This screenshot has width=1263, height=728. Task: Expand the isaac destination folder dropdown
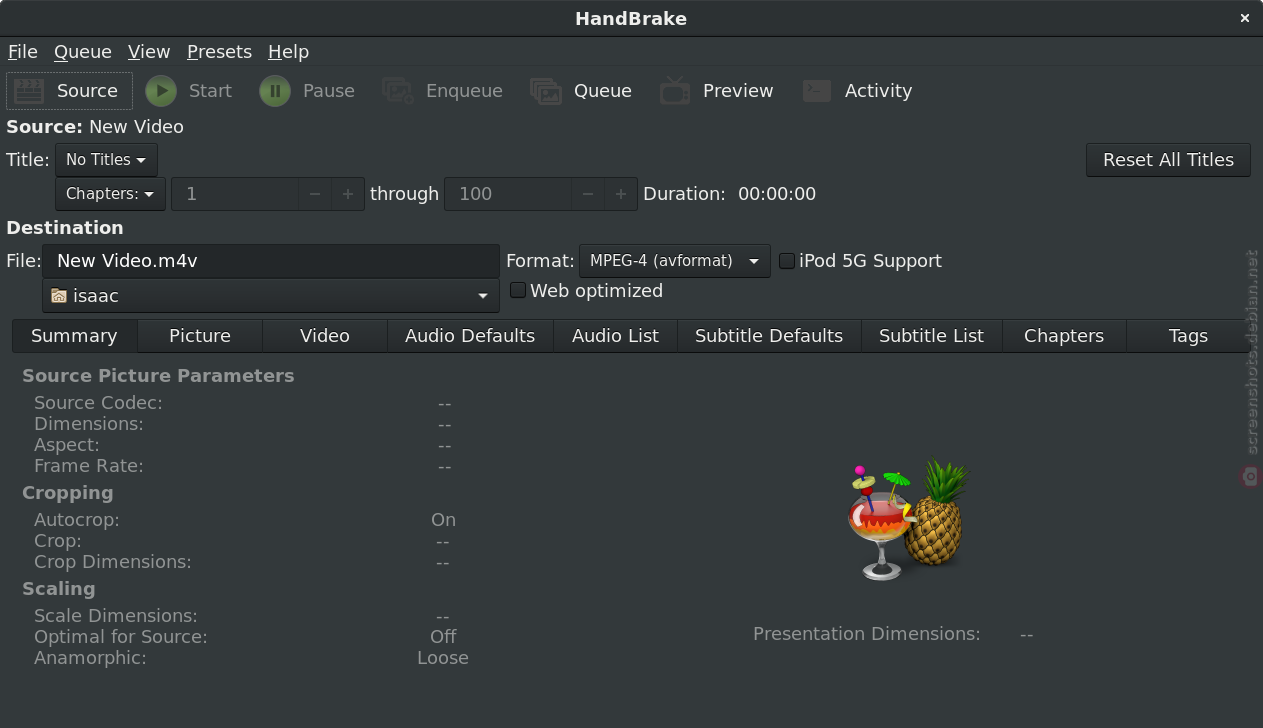pyautogui.click(x=271, y=296)
